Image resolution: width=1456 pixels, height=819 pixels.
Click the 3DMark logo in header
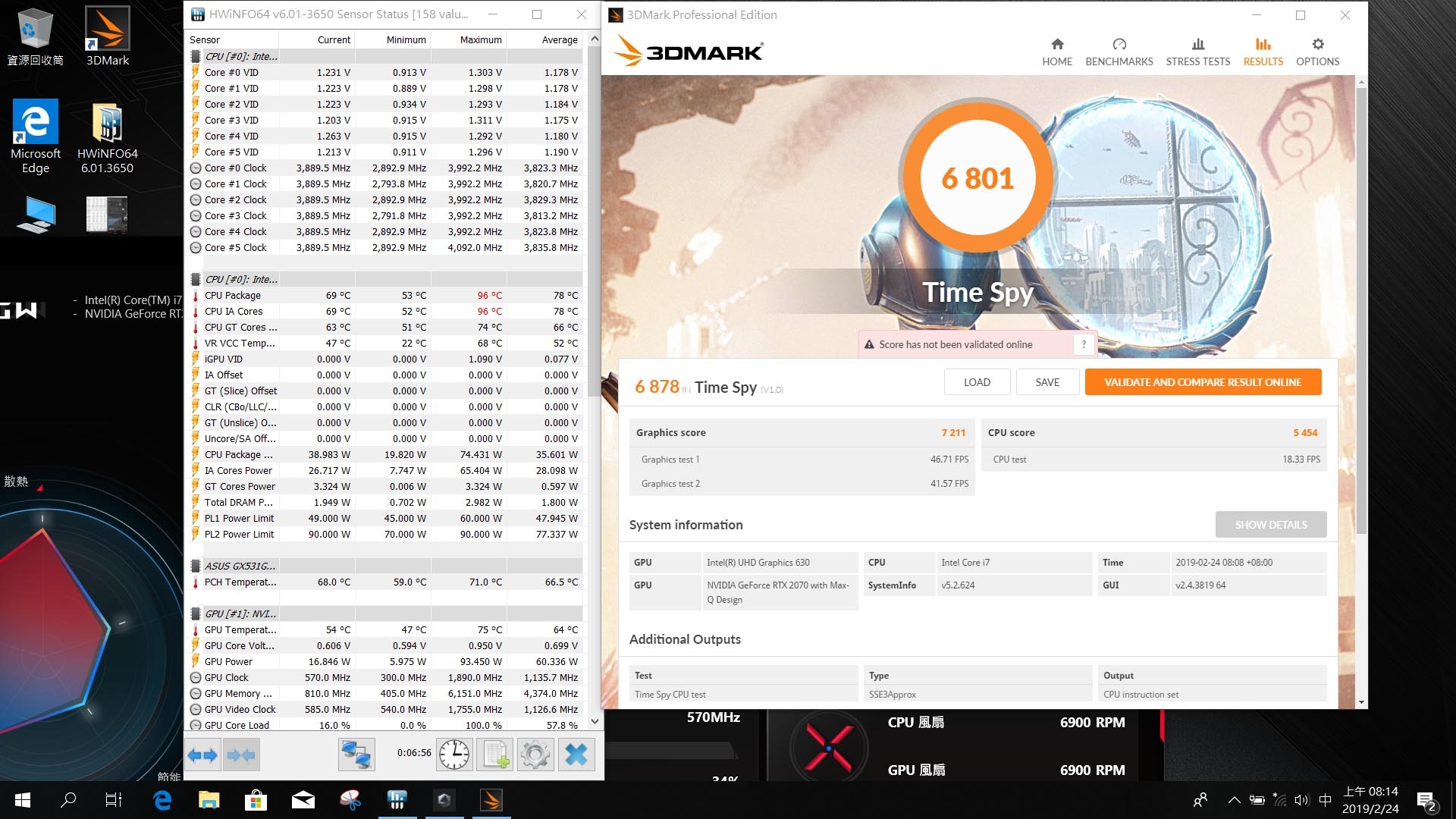click(689, 52)
